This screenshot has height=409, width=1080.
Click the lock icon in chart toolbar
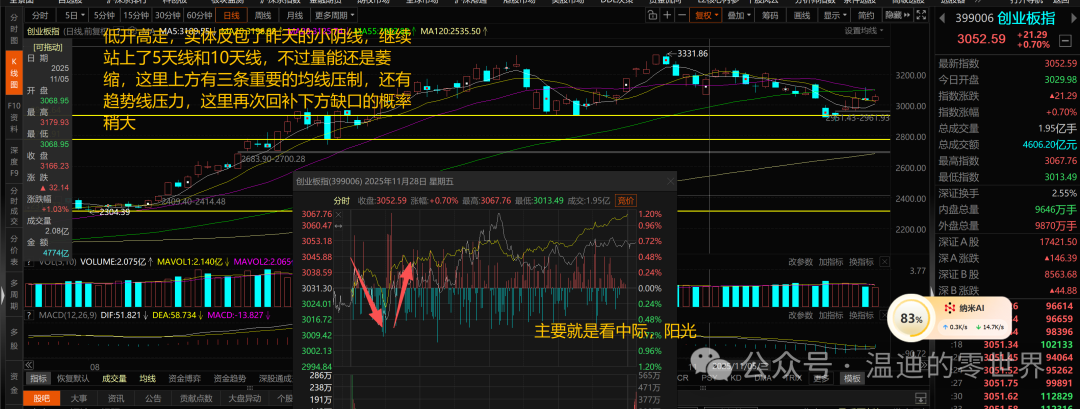click(652, 15)
